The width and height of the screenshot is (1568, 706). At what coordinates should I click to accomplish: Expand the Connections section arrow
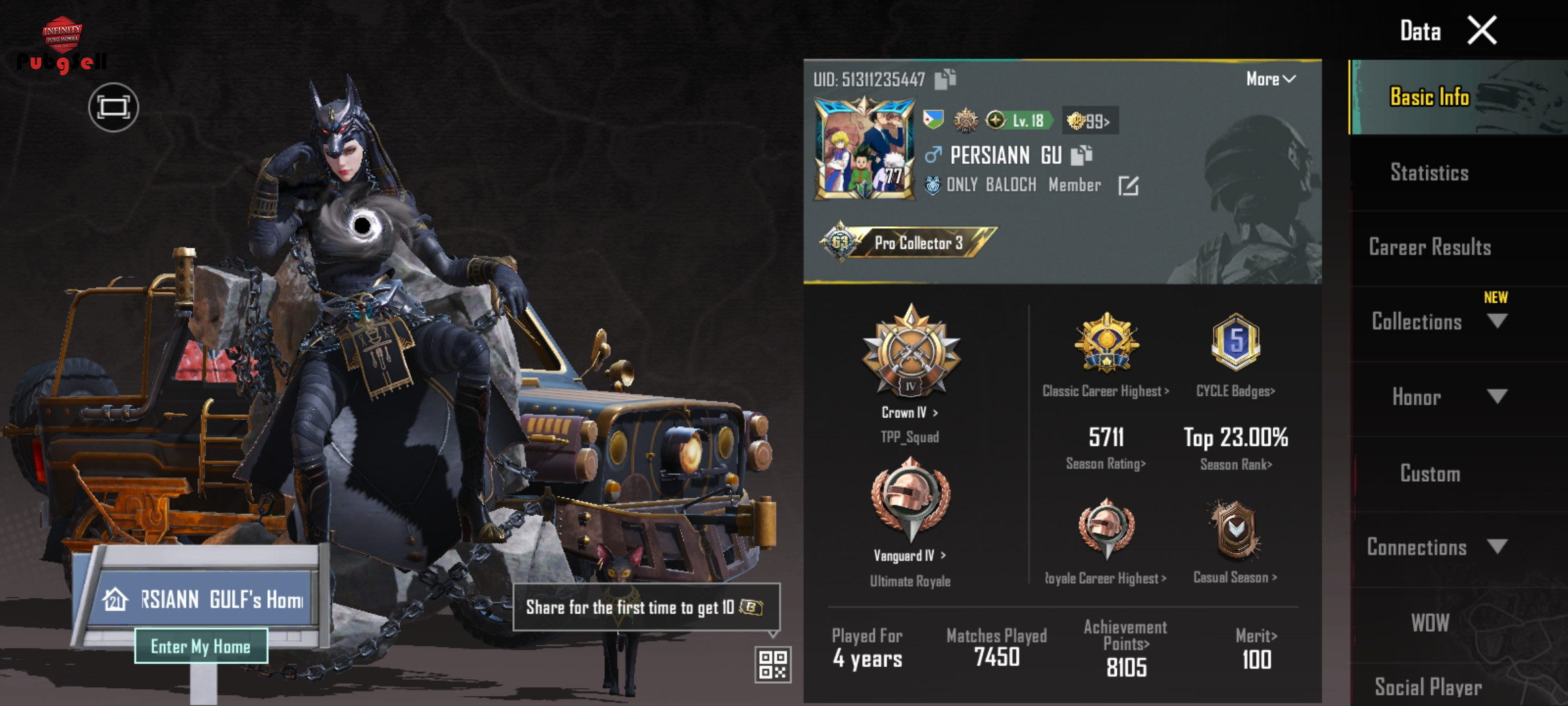(1497, 546)
